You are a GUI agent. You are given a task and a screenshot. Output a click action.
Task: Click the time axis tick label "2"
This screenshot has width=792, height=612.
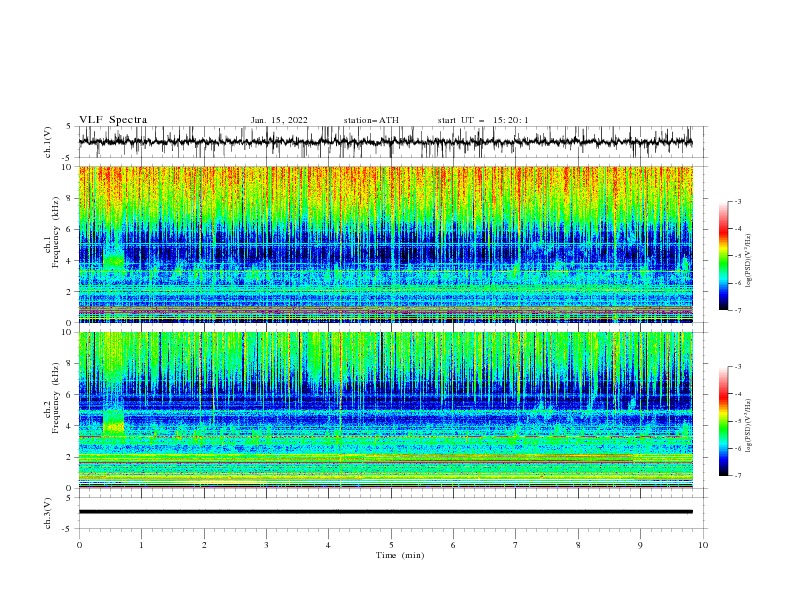pos(204,545)
